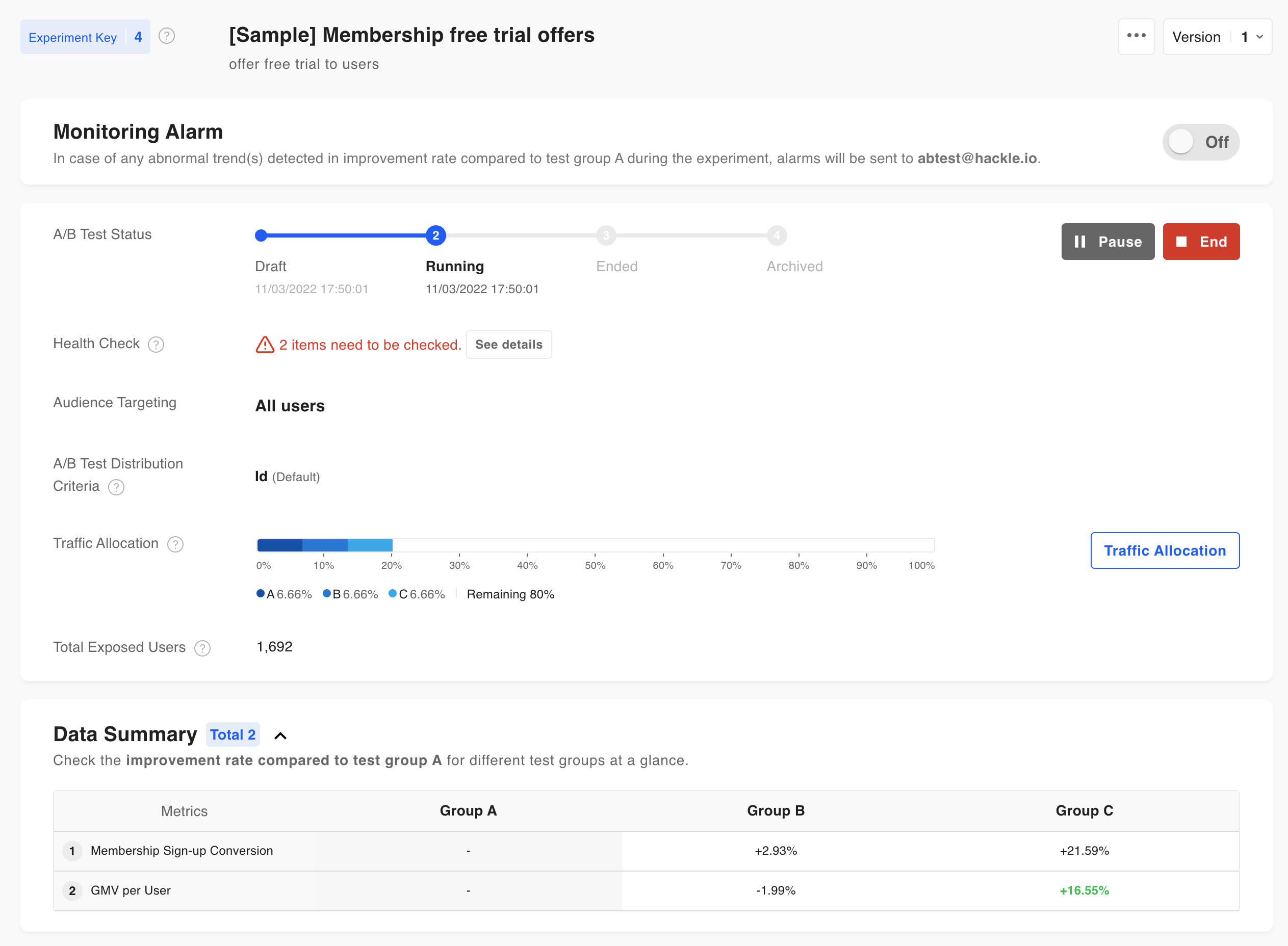Click the red warning triangle icon
Viewport: 1288px width, 946px height.
[x=265, y=345]
